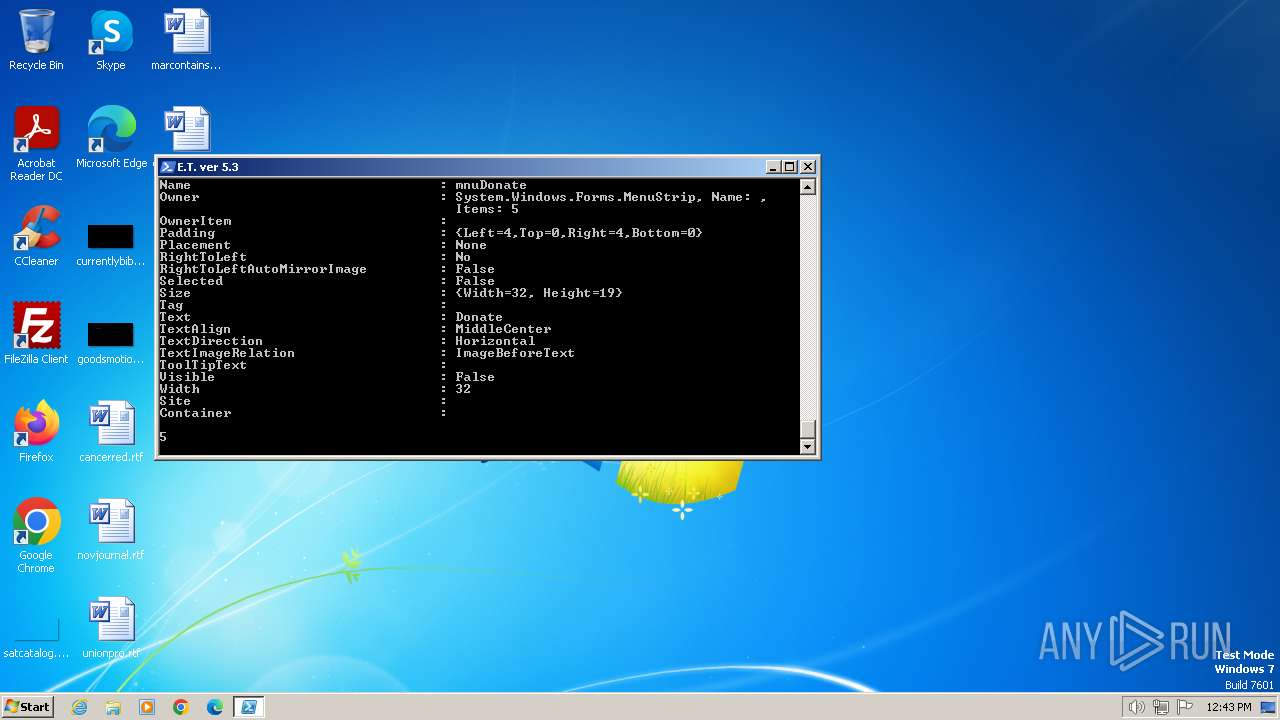Select the Word document behind the E.T. window

coord(187,130)
